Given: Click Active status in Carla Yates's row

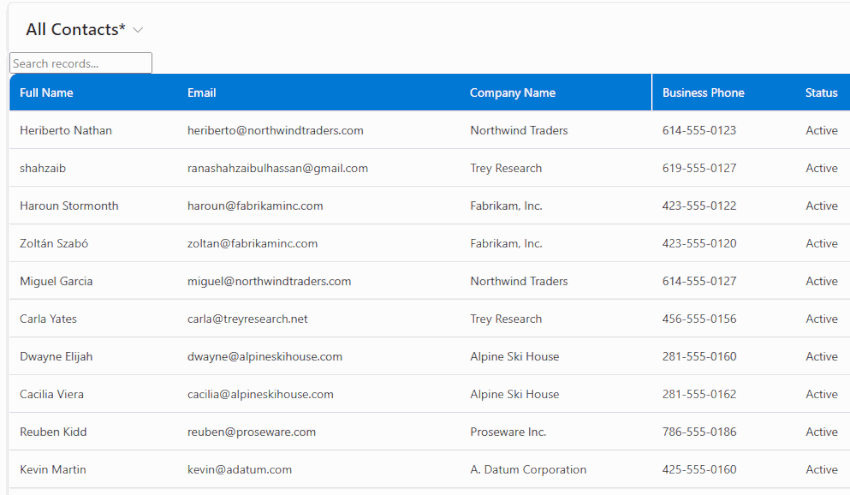Looking at the screenshot, I should 821,319.
